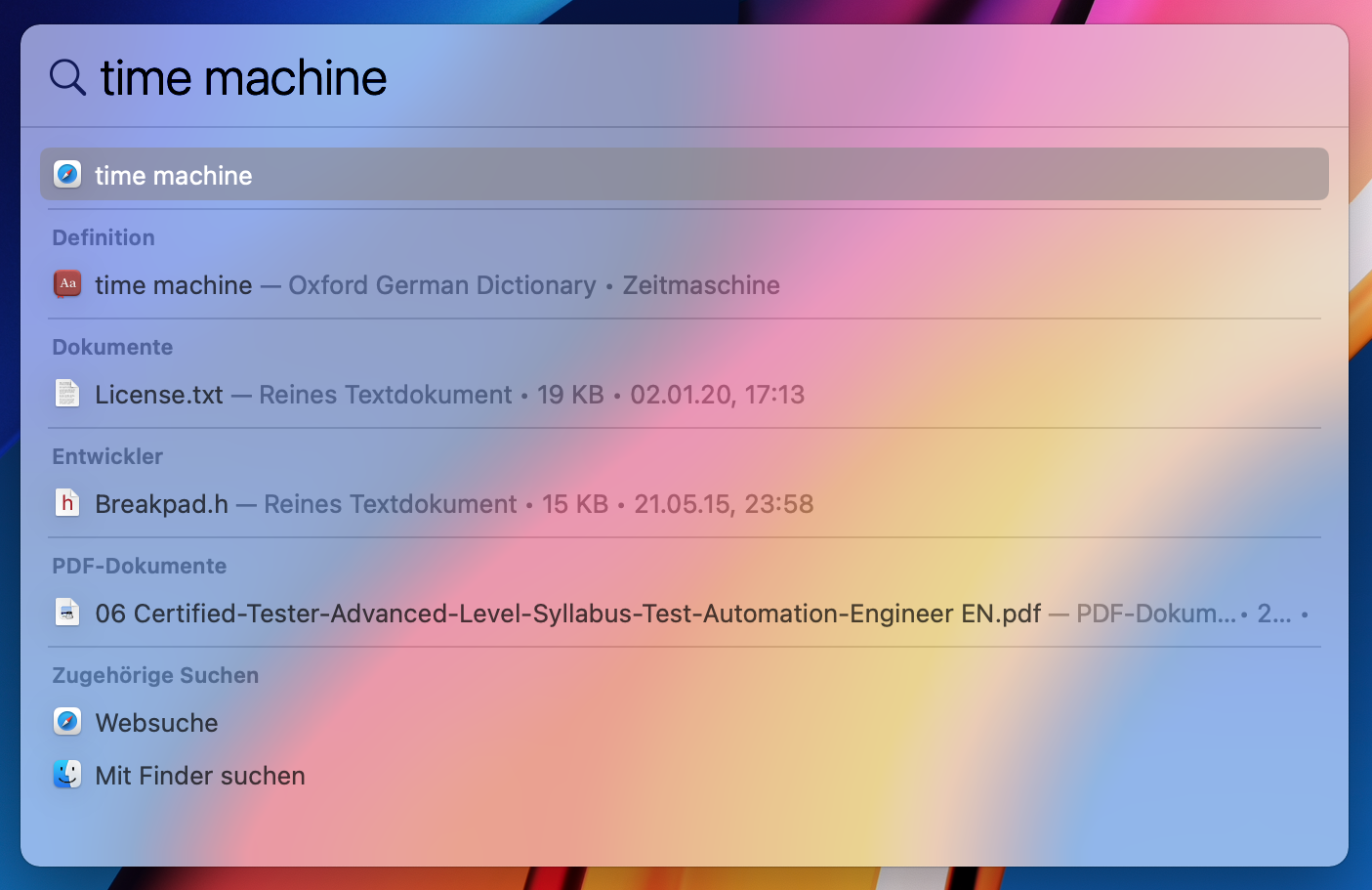This screenshot has height=890, width=1372.
Task: Open the Breakpad.h developer result
Action: tap(684, 503)
